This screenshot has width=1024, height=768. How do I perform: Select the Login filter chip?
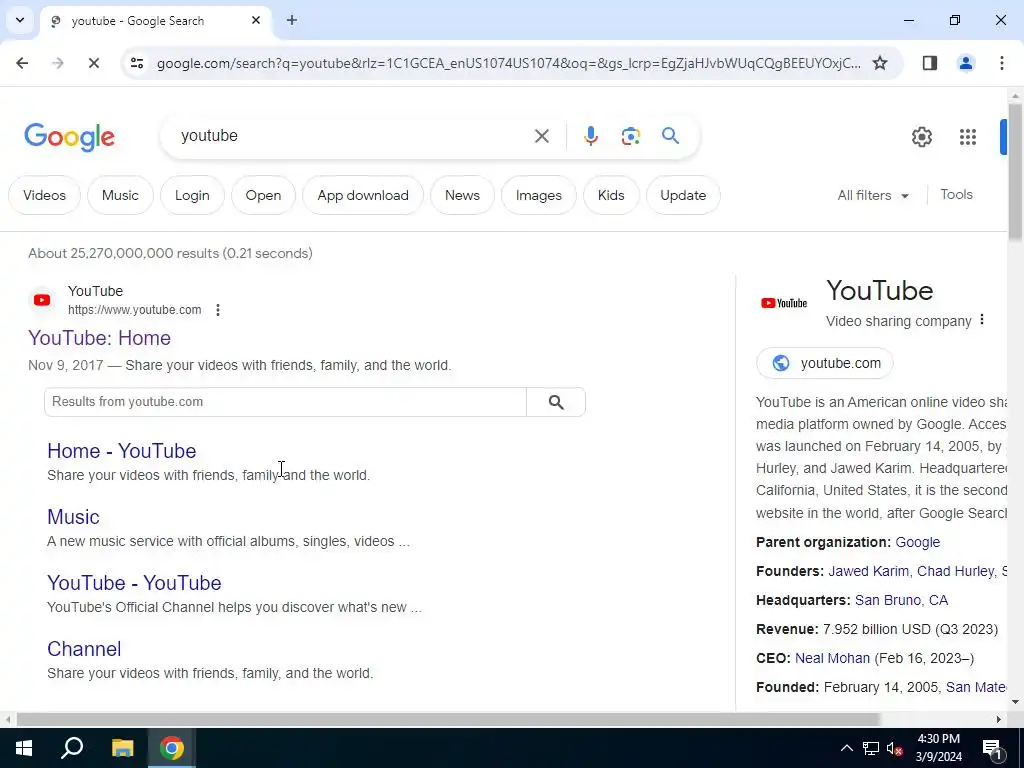pyautogui.click(x=192, y=195)
